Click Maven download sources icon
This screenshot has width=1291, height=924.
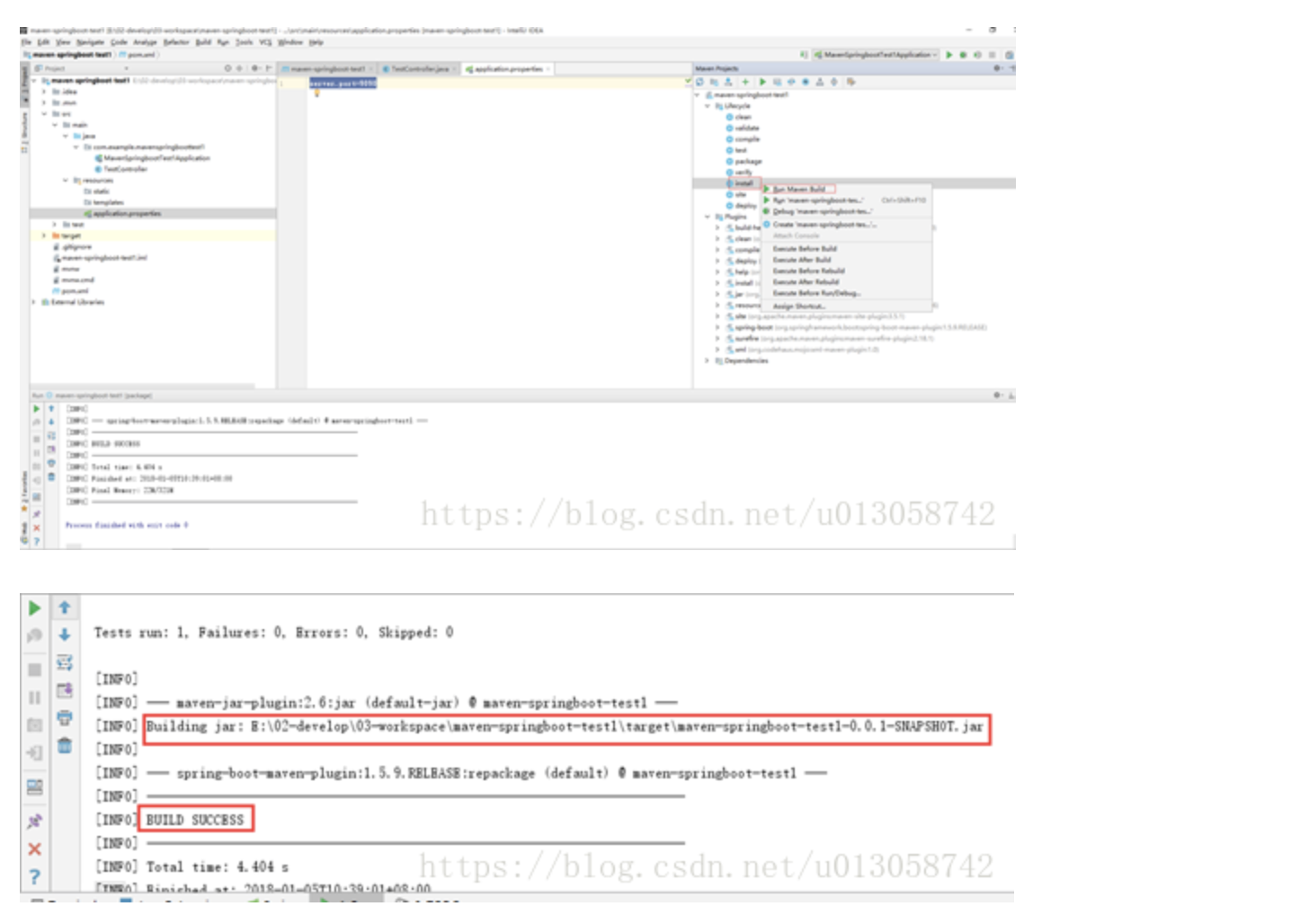[728, 82]
